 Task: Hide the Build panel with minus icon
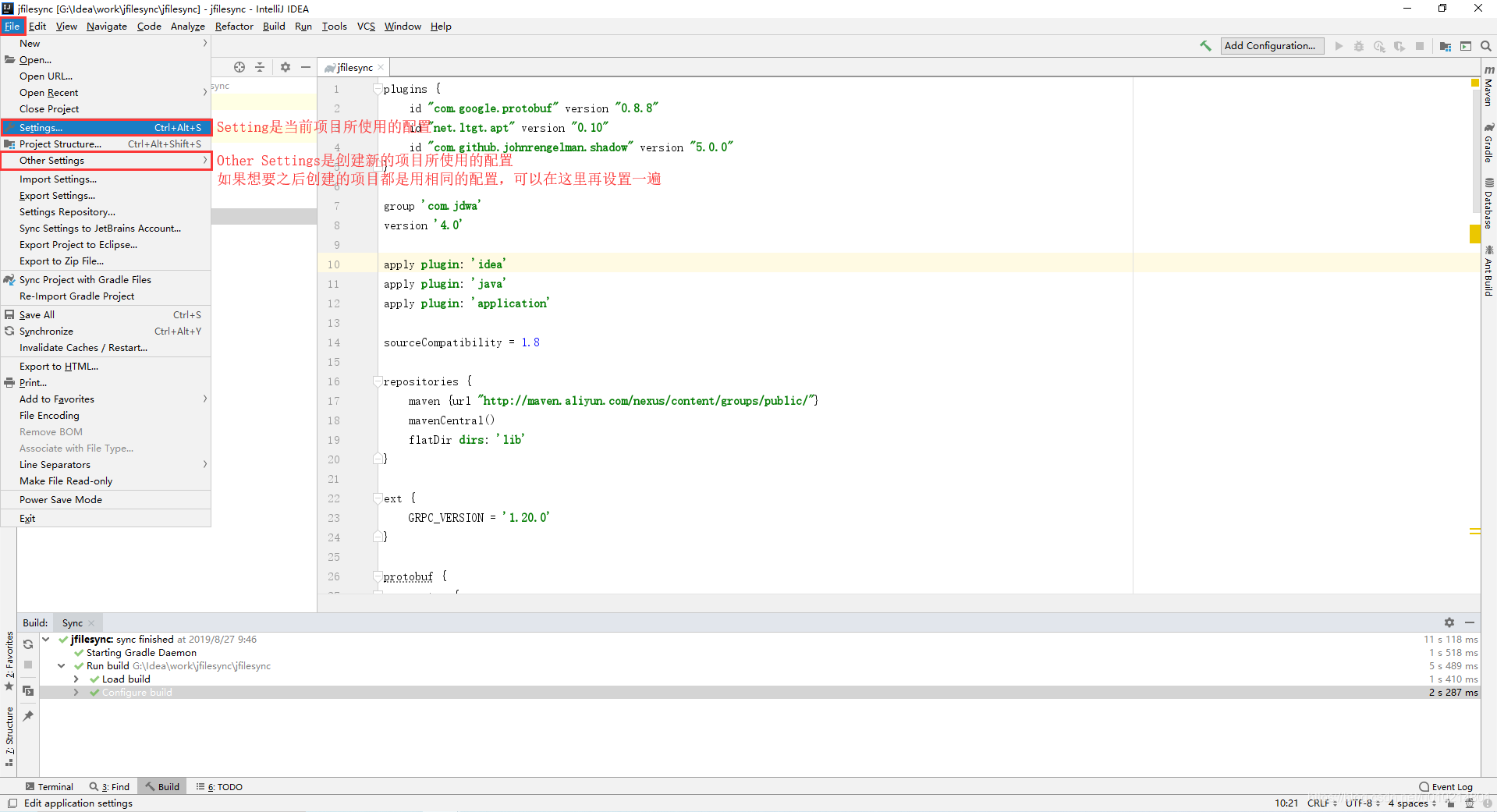click(1470, 622)
